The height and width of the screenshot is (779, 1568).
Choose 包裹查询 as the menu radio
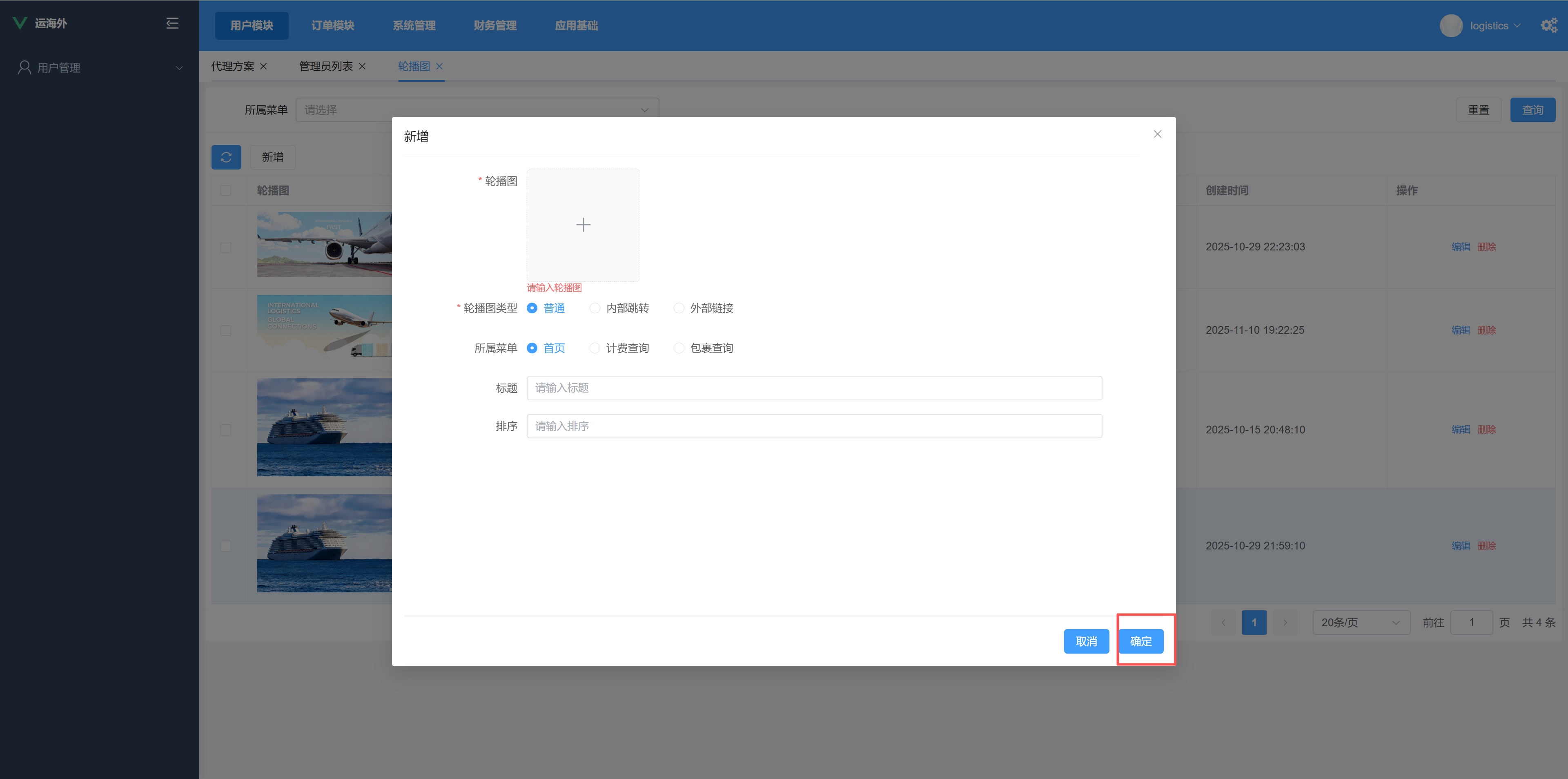coord(679,348)
